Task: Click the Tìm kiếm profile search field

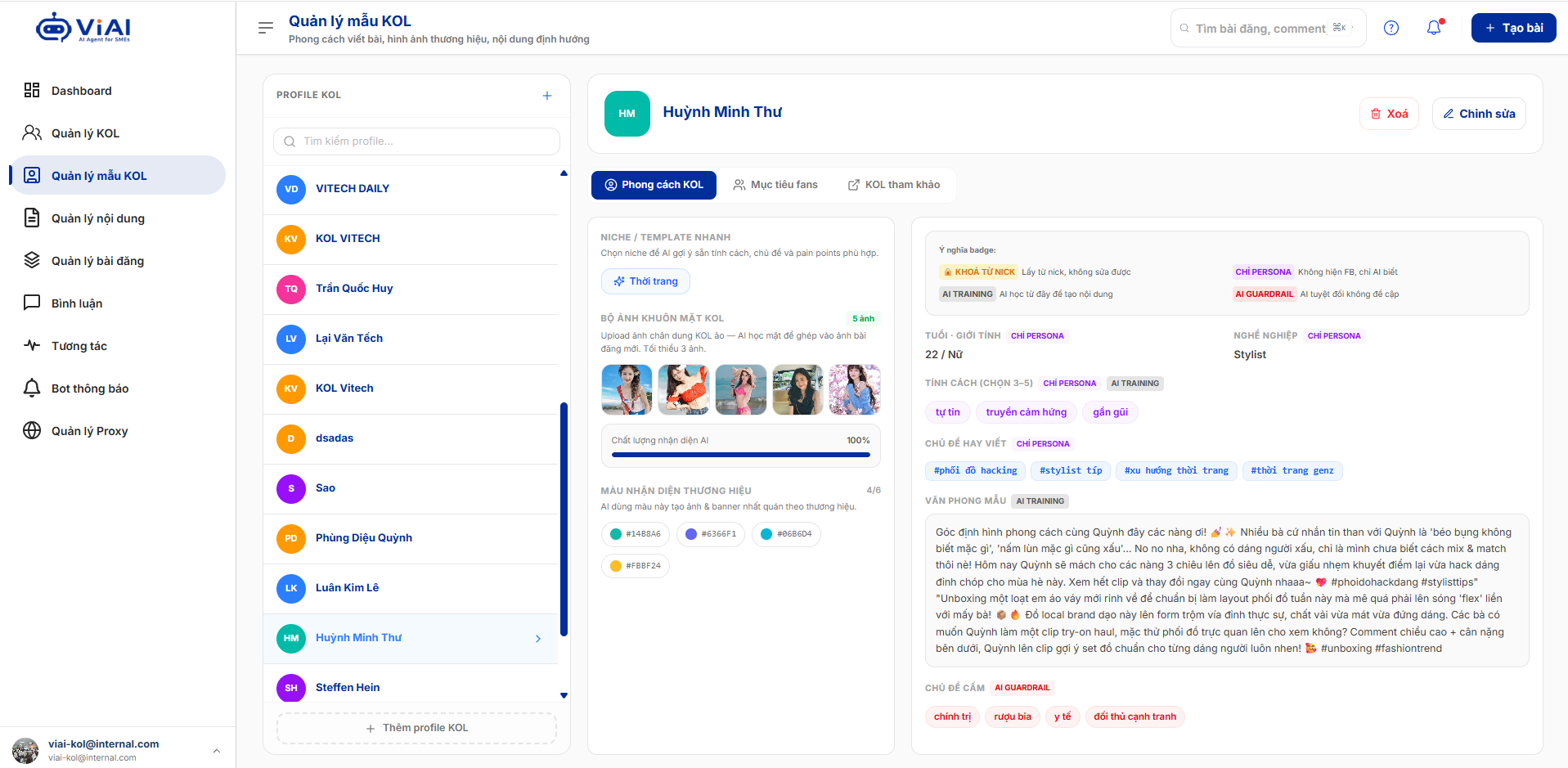Action: (x=416, y=141)
